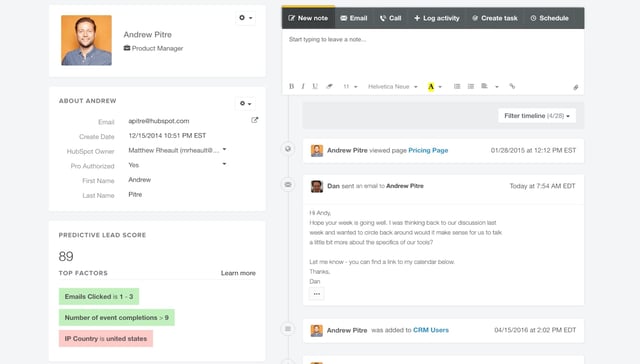Underline text in the note editor
The image size is (640, 364).
pyautogui.click(x=315, y=87)
